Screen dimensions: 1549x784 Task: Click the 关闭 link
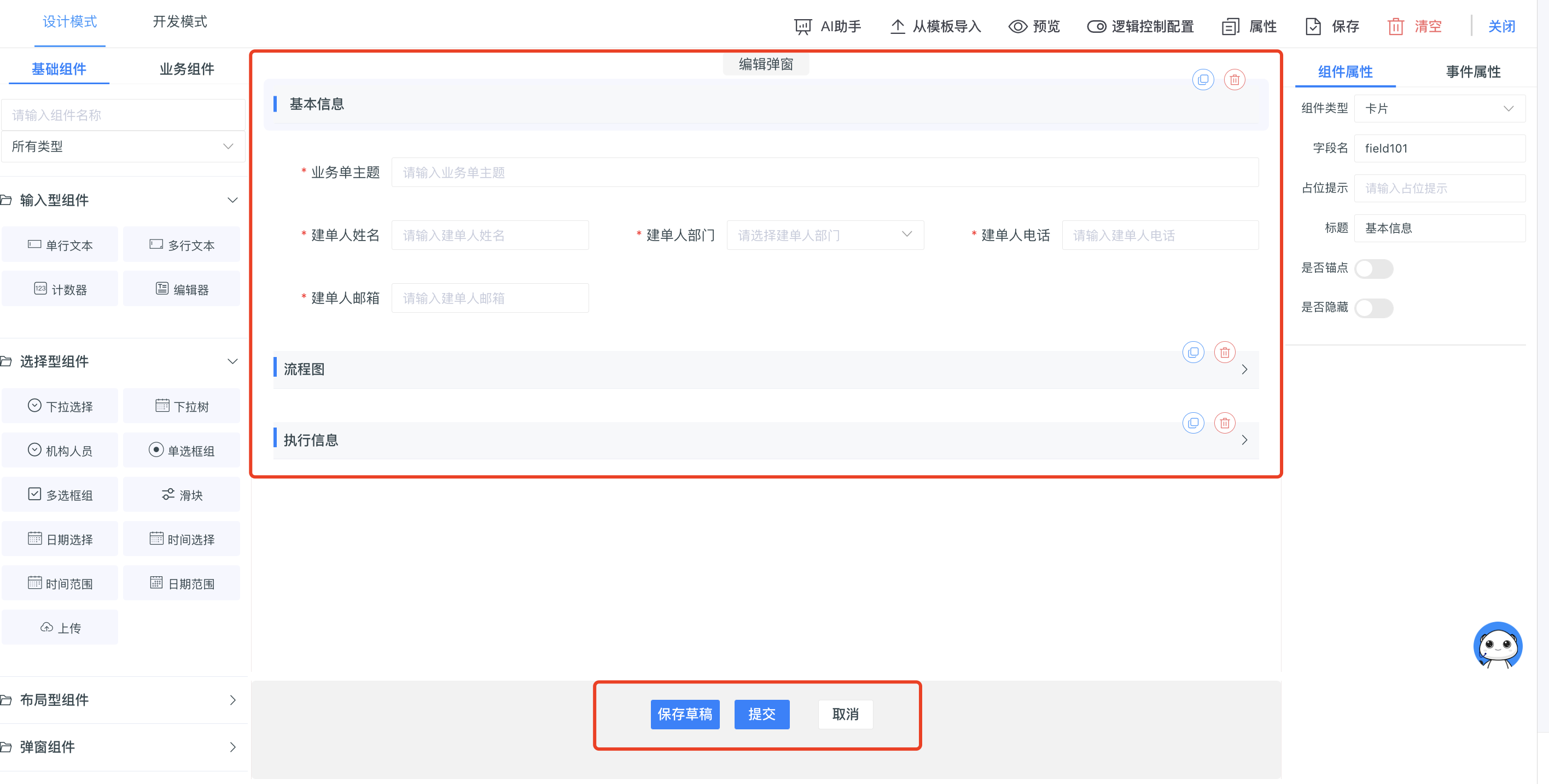click(x=1501, y=26)
